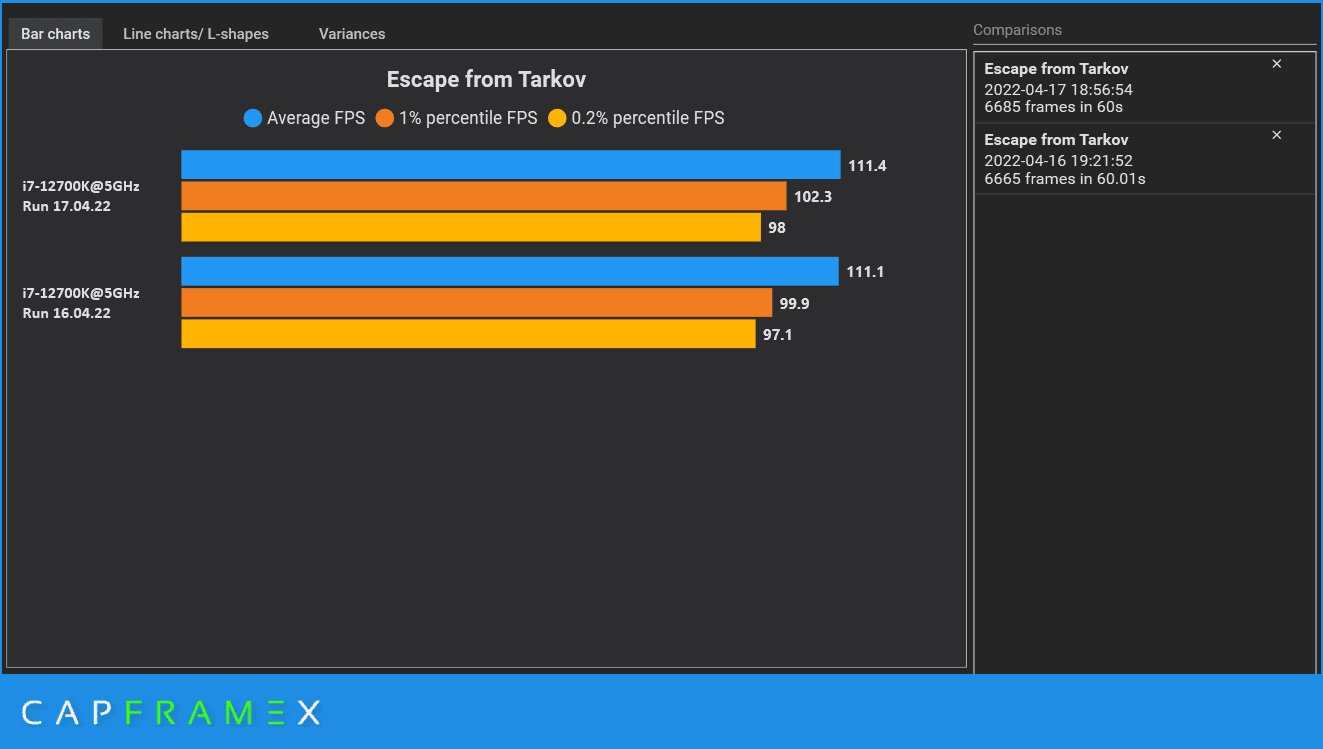Click the 1% percentile FPS legend label
Image resolution: width=1323 pixels, height=749 pixels.
468,118
